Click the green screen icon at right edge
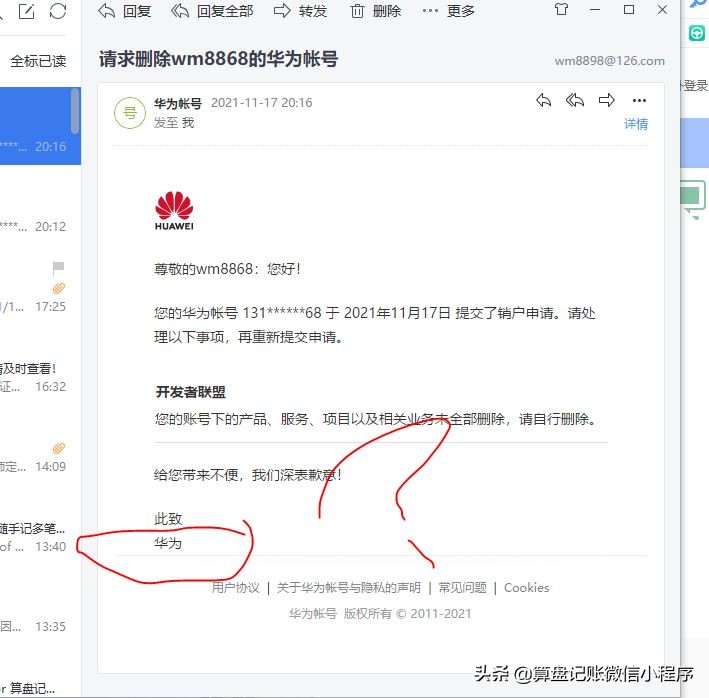This screenshot has height=698, width=709. [693, 198]
